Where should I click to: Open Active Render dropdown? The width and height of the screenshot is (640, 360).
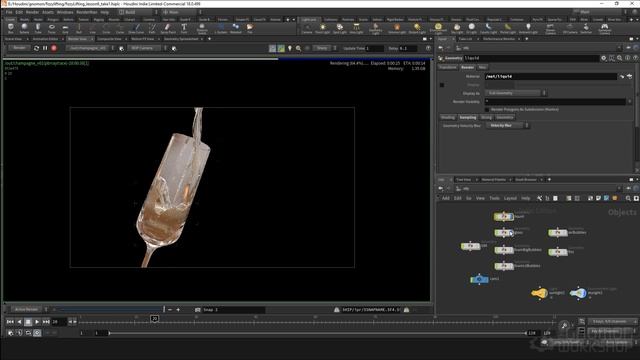click(29, 309)
